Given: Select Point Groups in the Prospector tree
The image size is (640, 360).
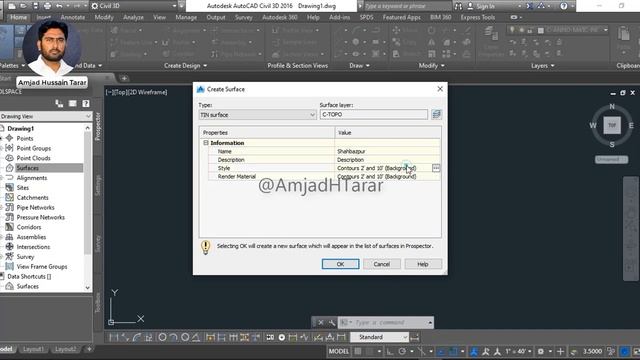Looking at the screenshot, I should (x=33, y=148).
